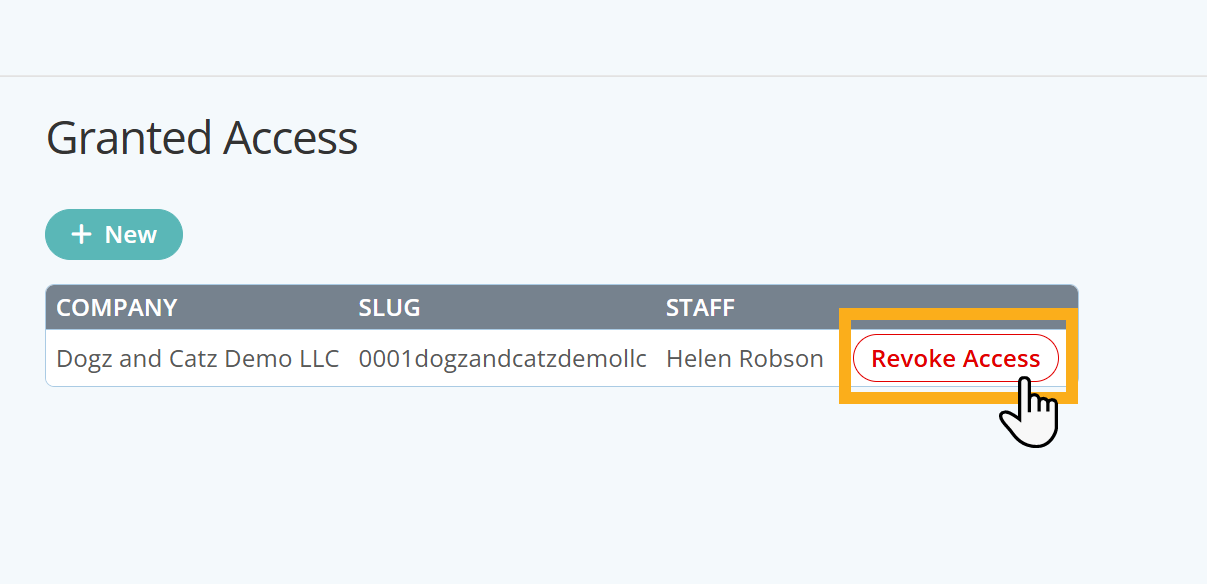The height and width of the screenshot is (584, 1207).
Task: Click the STAFF cell showing Helen Robson
Action: click(744, 358)
